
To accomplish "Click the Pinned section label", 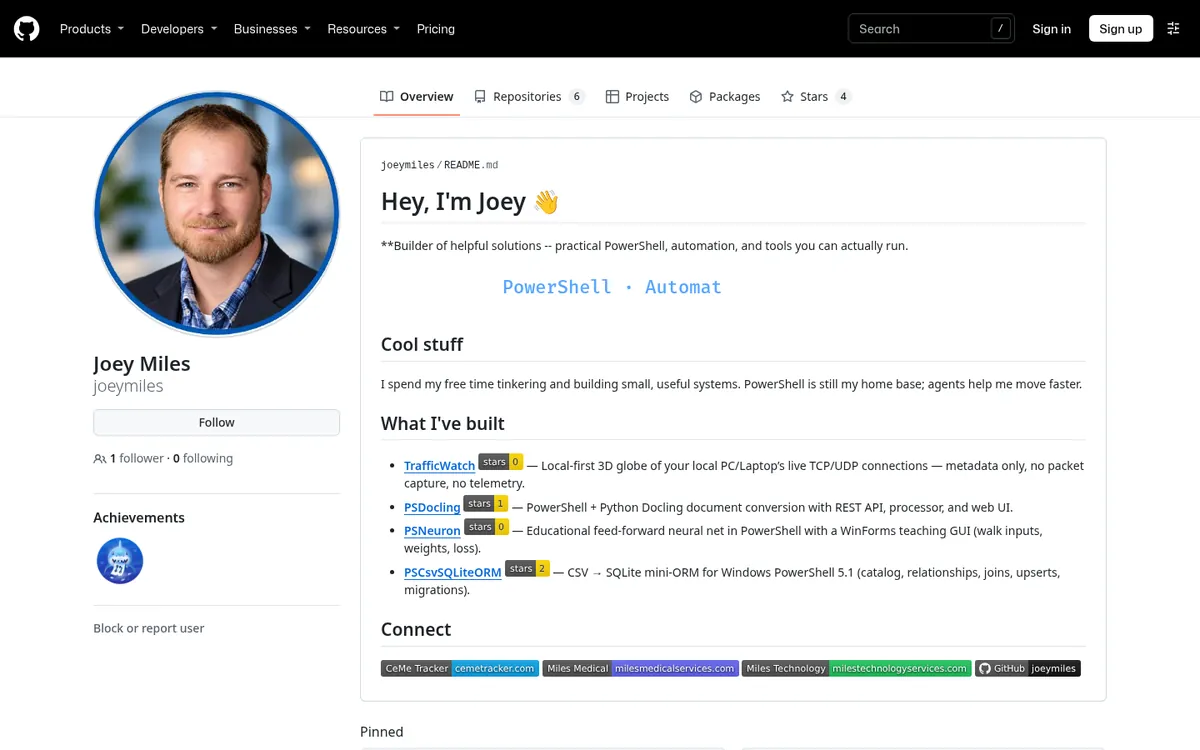I will pos(382,732).
